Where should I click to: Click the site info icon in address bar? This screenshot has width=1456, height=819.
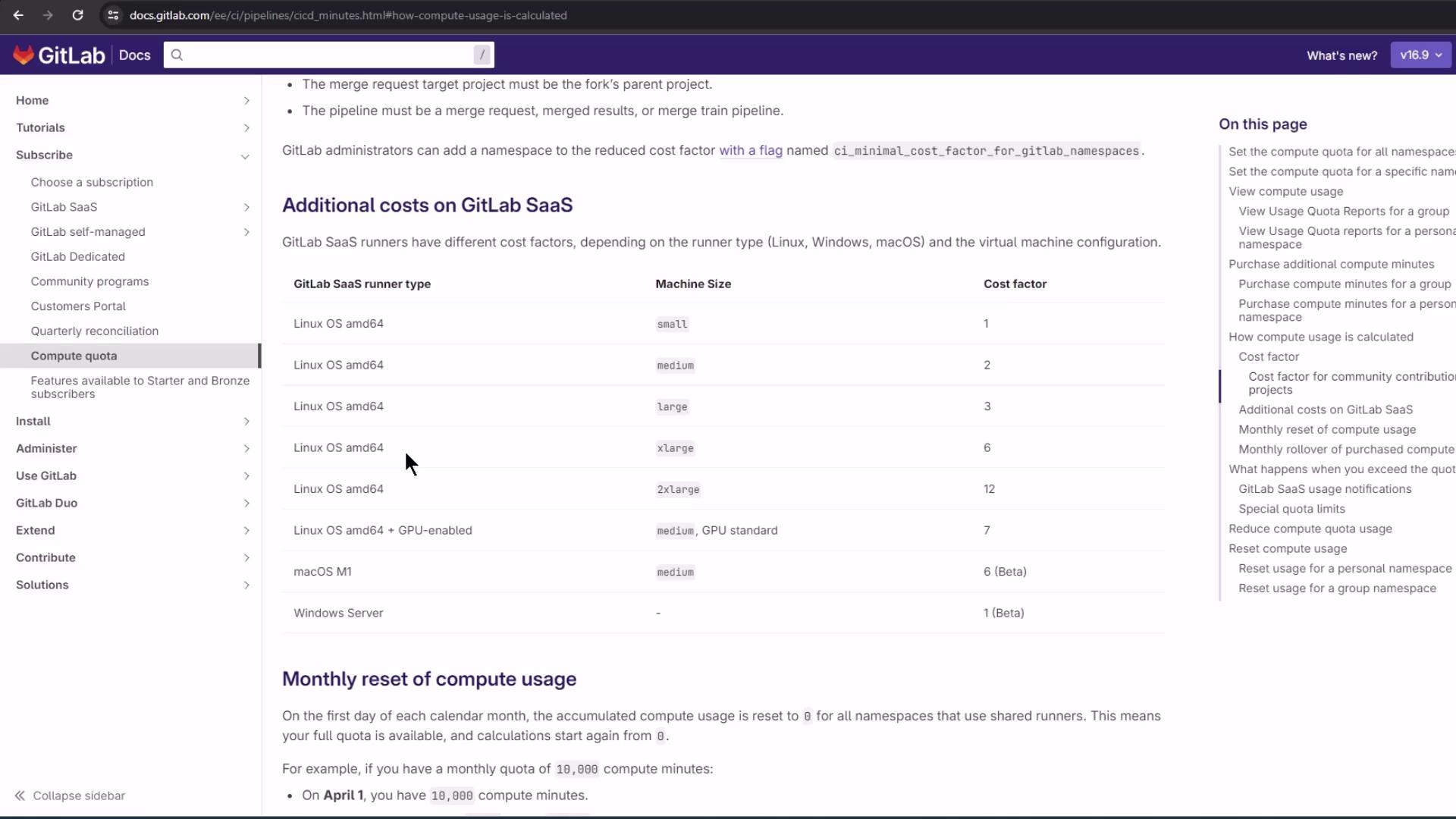pos(112,15)
